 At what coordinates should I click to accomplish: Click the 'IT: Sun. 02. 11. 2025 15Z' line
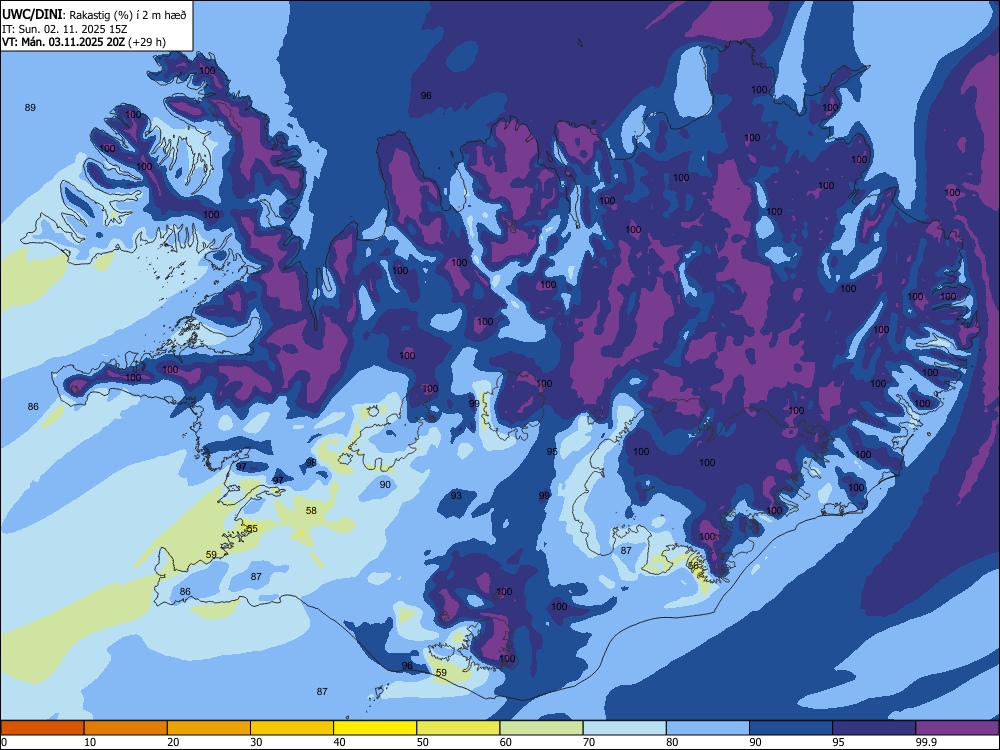pos(64,29)
